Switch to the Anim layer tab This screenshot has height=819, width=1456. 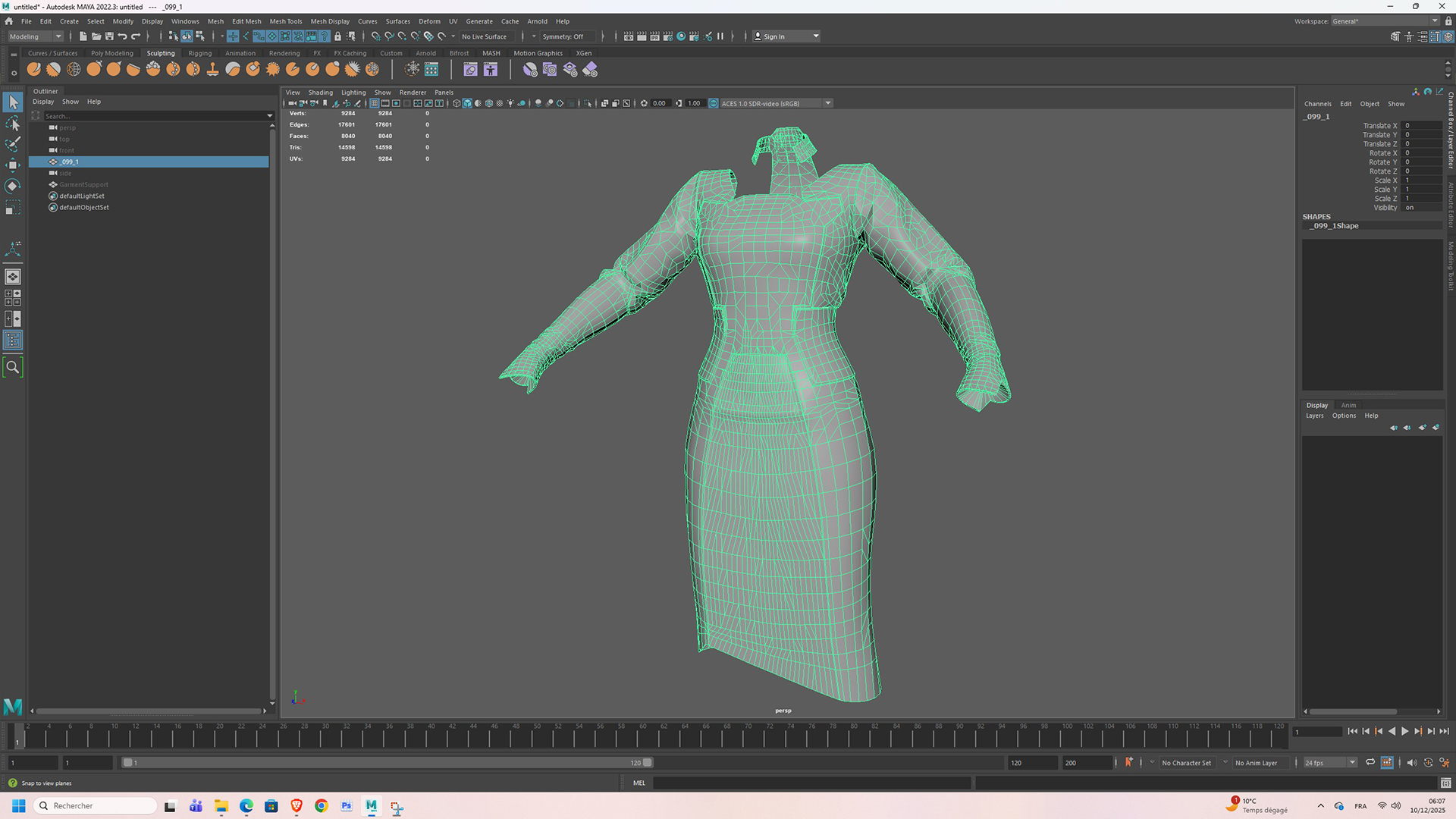tap(1348, 405)
